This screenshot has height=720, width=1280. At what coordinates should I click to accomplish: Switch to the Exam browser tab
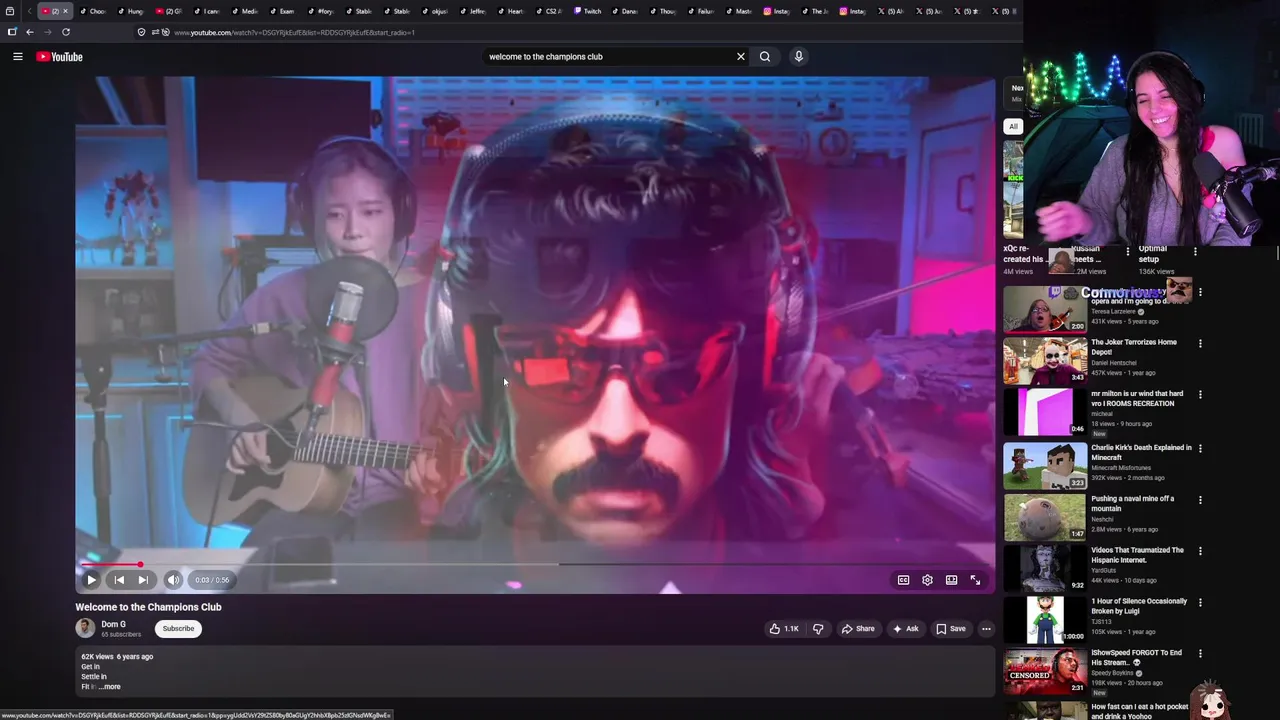pyautogui.click(x=282, y=11)
